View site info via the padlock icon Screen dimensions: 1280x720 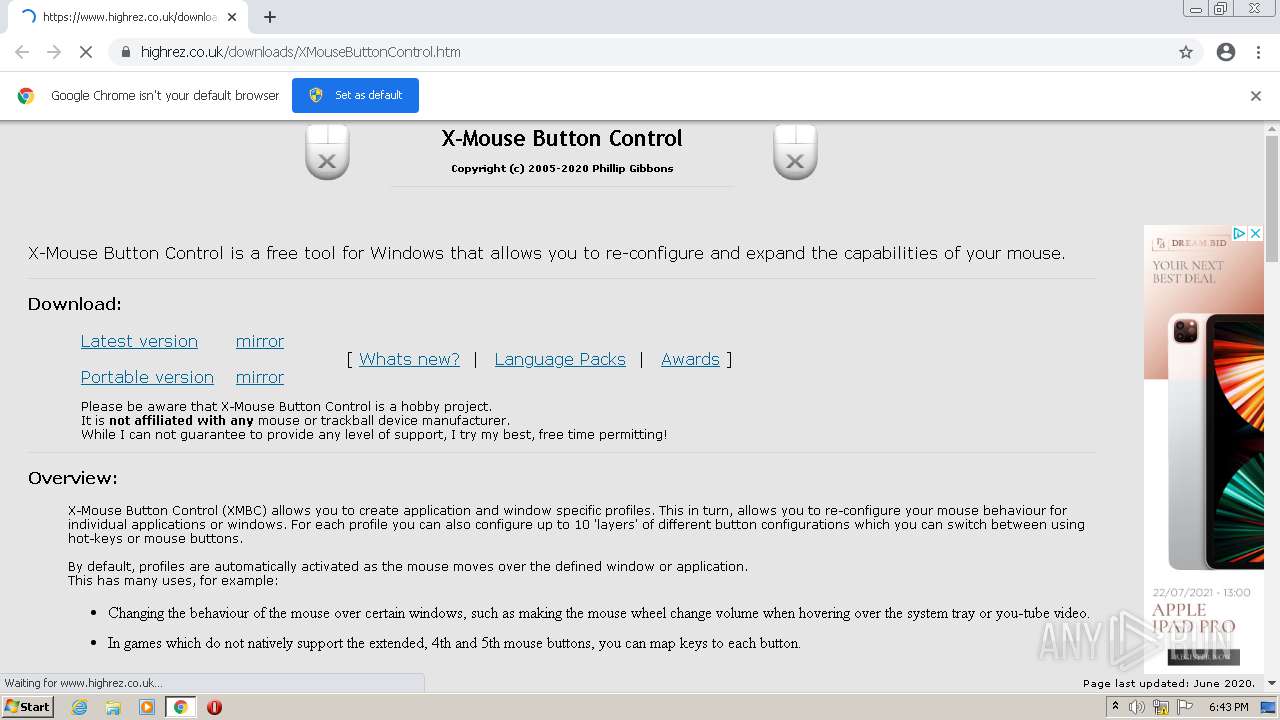tap(125, 52)
